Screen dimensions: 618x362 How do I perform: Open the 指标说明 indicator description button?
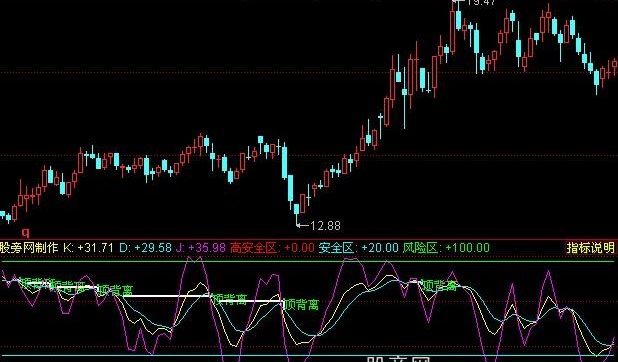coord(591,248)
